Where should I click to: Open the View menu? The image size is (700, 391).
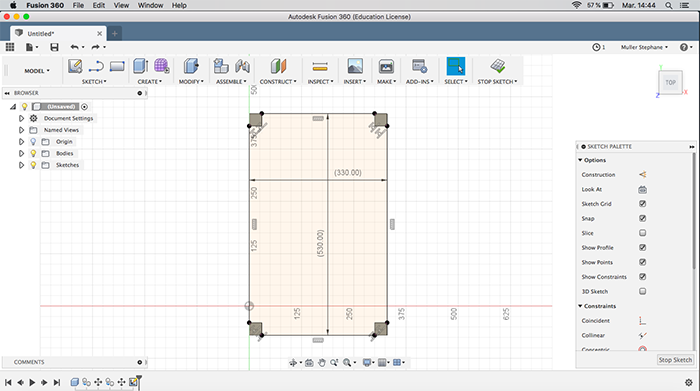coord(121,5)
